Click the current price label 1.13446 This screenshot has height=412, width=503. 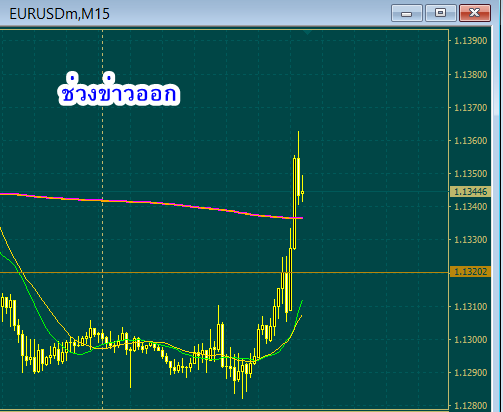click(x=470, y=192)
